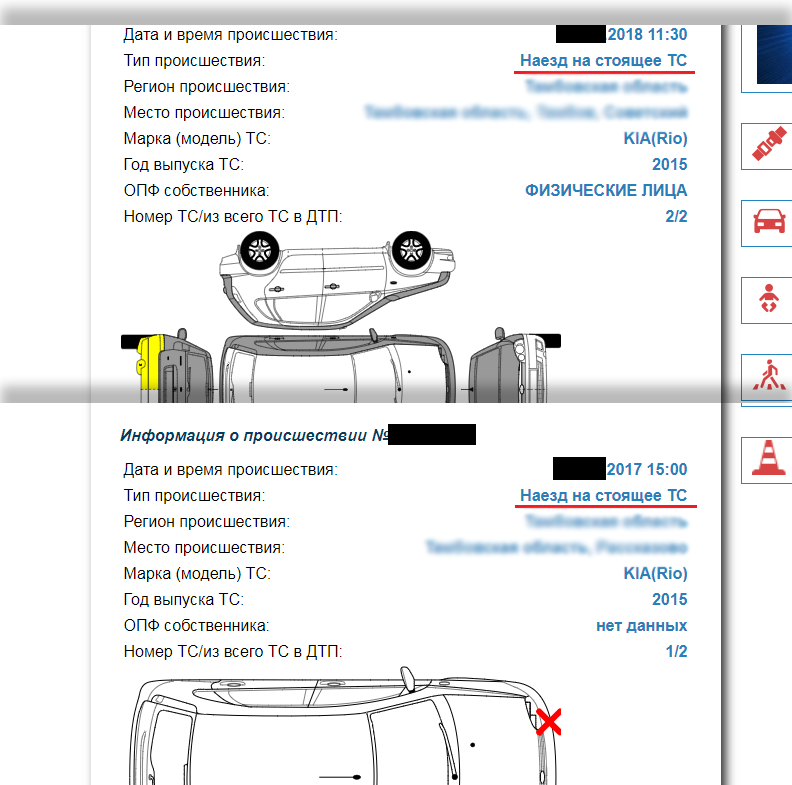Click 'Номер ТС/из всего ТС в ДТП:' label in first record
The image size is (792, 785).
click(x=233, y=217)
